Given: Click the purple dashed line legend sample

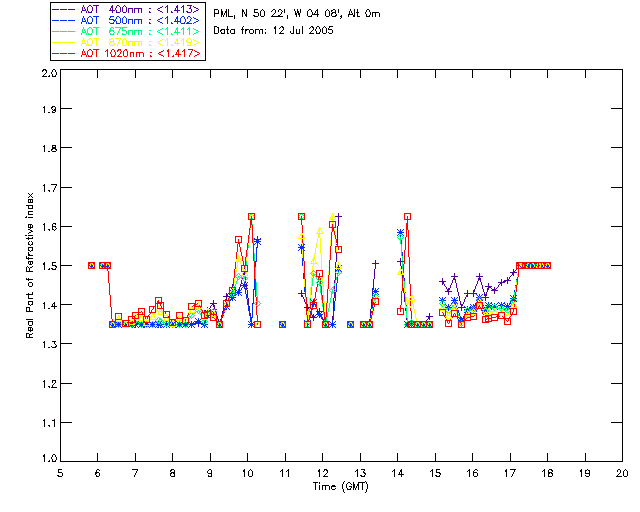Looking at the screenshot, I should point(64,9).
